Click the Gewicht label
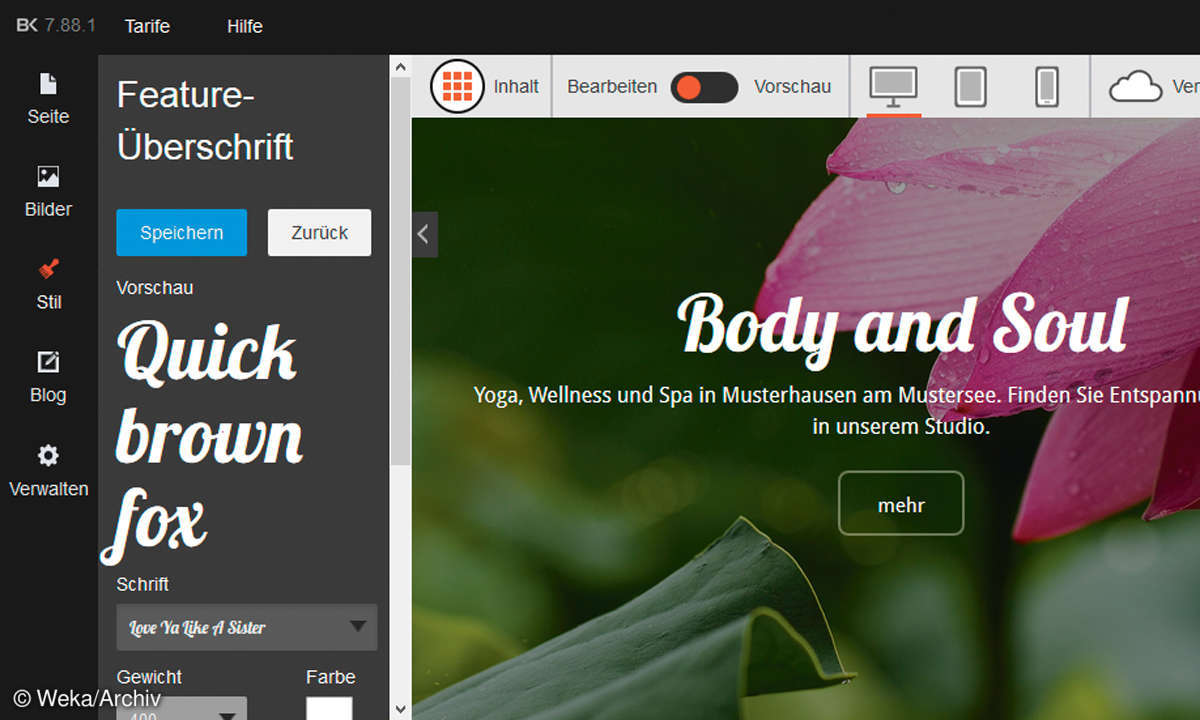Image resolution: width=1200 pixels, height=720 pixels. click(149, 677)
